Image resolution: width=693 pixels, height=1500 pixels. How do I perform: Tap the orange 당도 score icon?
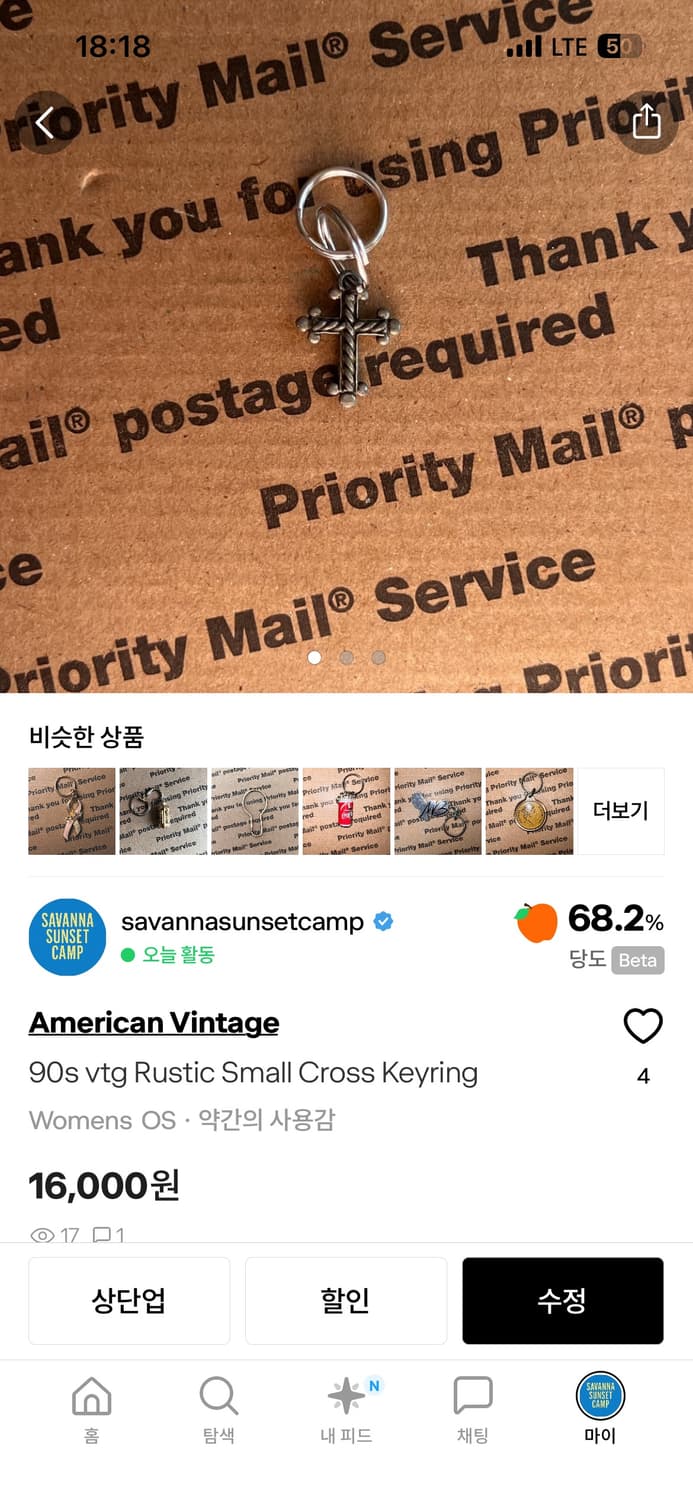click(536, 922)
